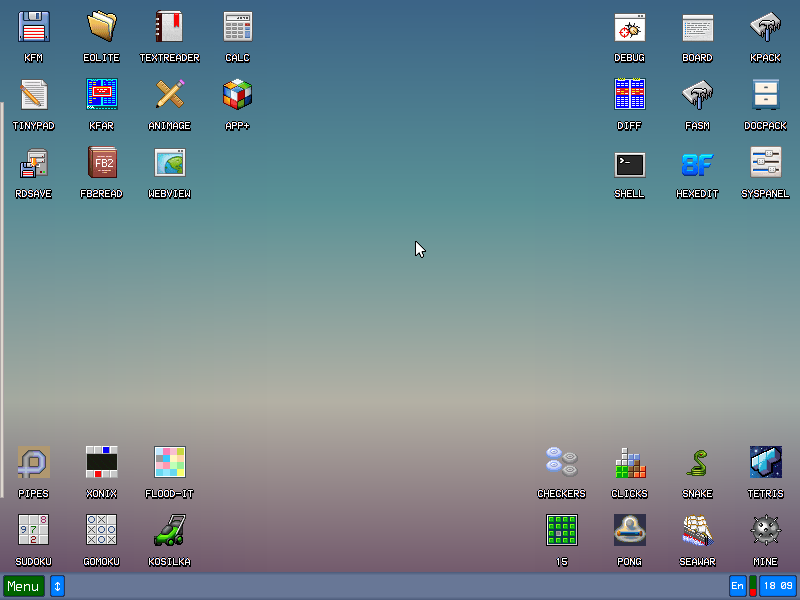The image size is (800, 600).
Task: Launch the Sudoku game icon
Action: (34, 531)
